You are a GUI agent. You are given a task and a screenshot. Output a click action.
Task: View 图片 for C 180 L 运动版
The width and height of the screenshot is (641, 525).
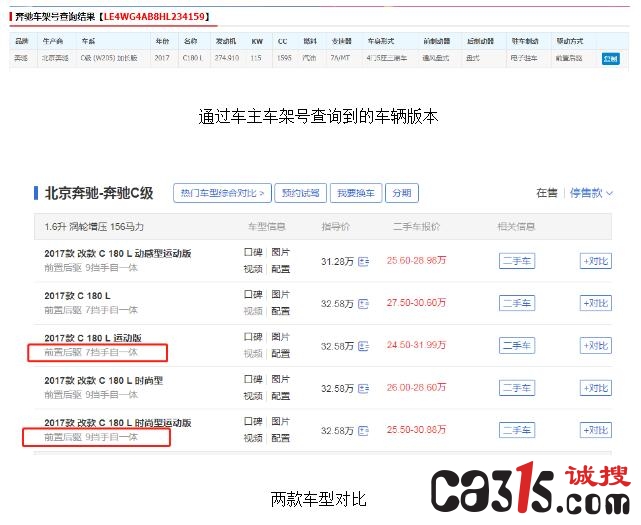tap(280, 337)
